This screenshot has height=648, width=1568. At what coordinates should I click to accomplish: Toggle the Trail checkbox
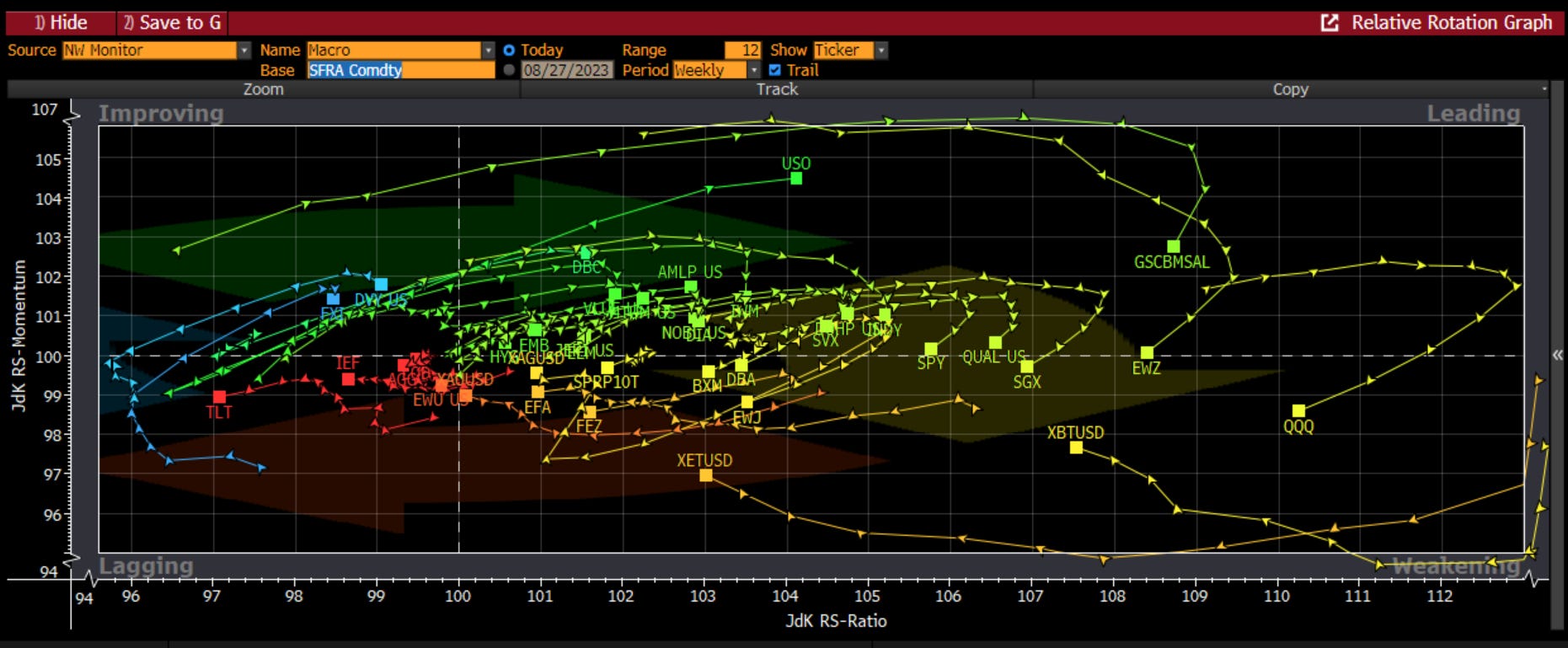point(775,70)
